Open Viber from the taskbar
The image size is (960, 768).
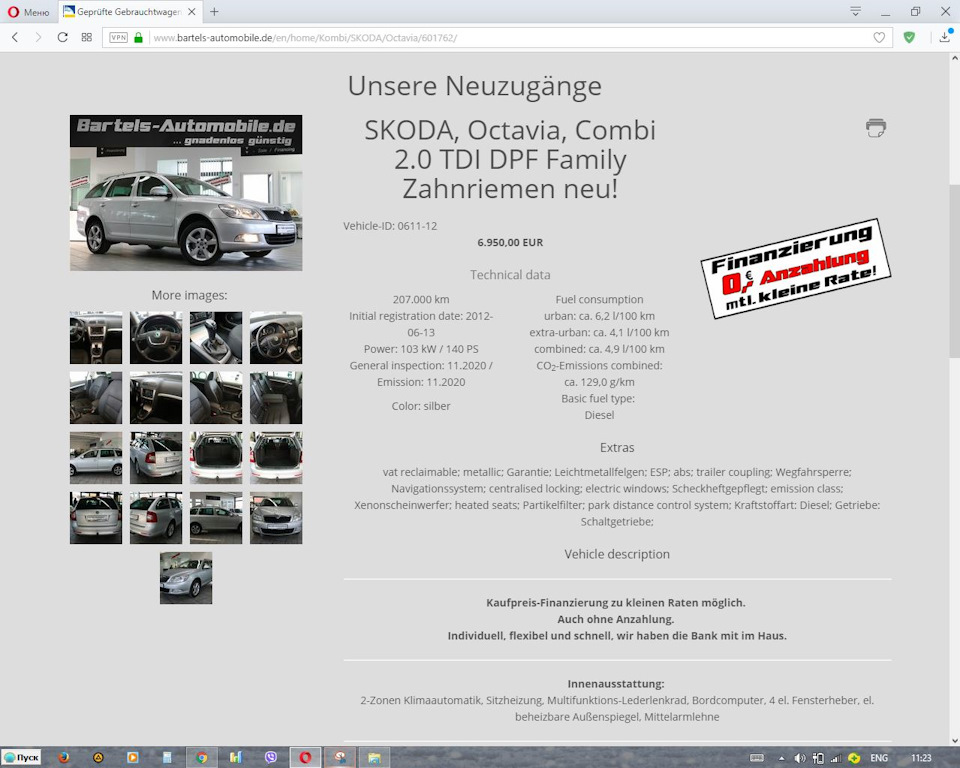[271, 758]
